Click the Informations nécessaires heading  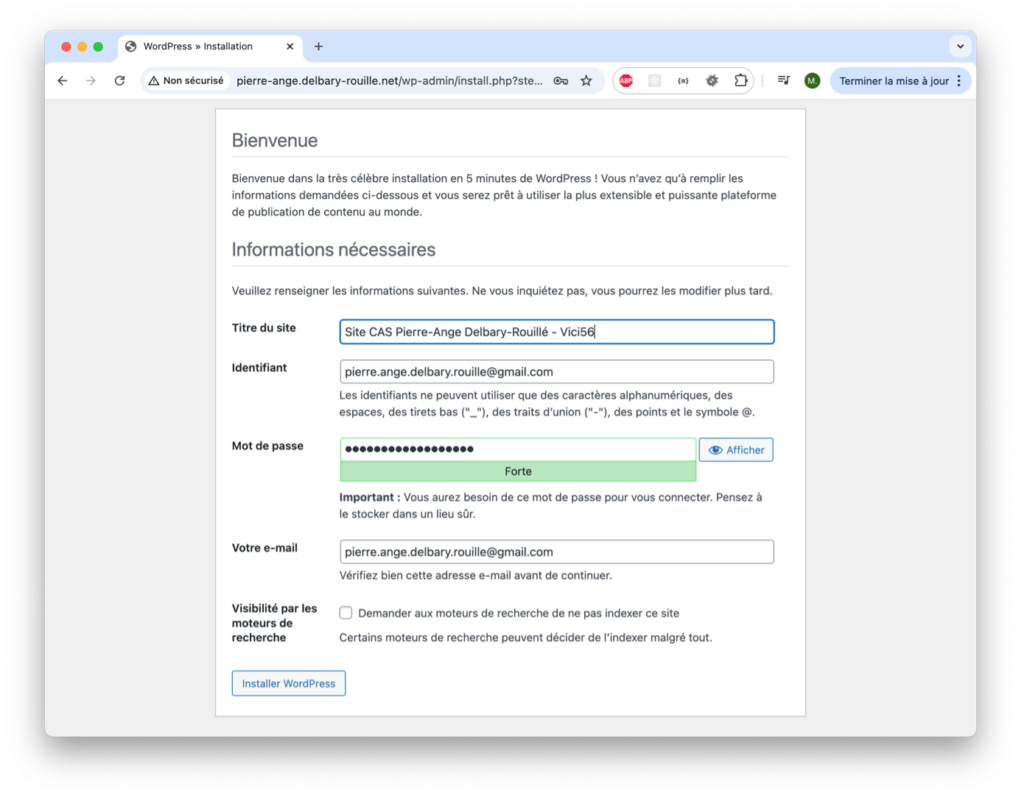334,250
